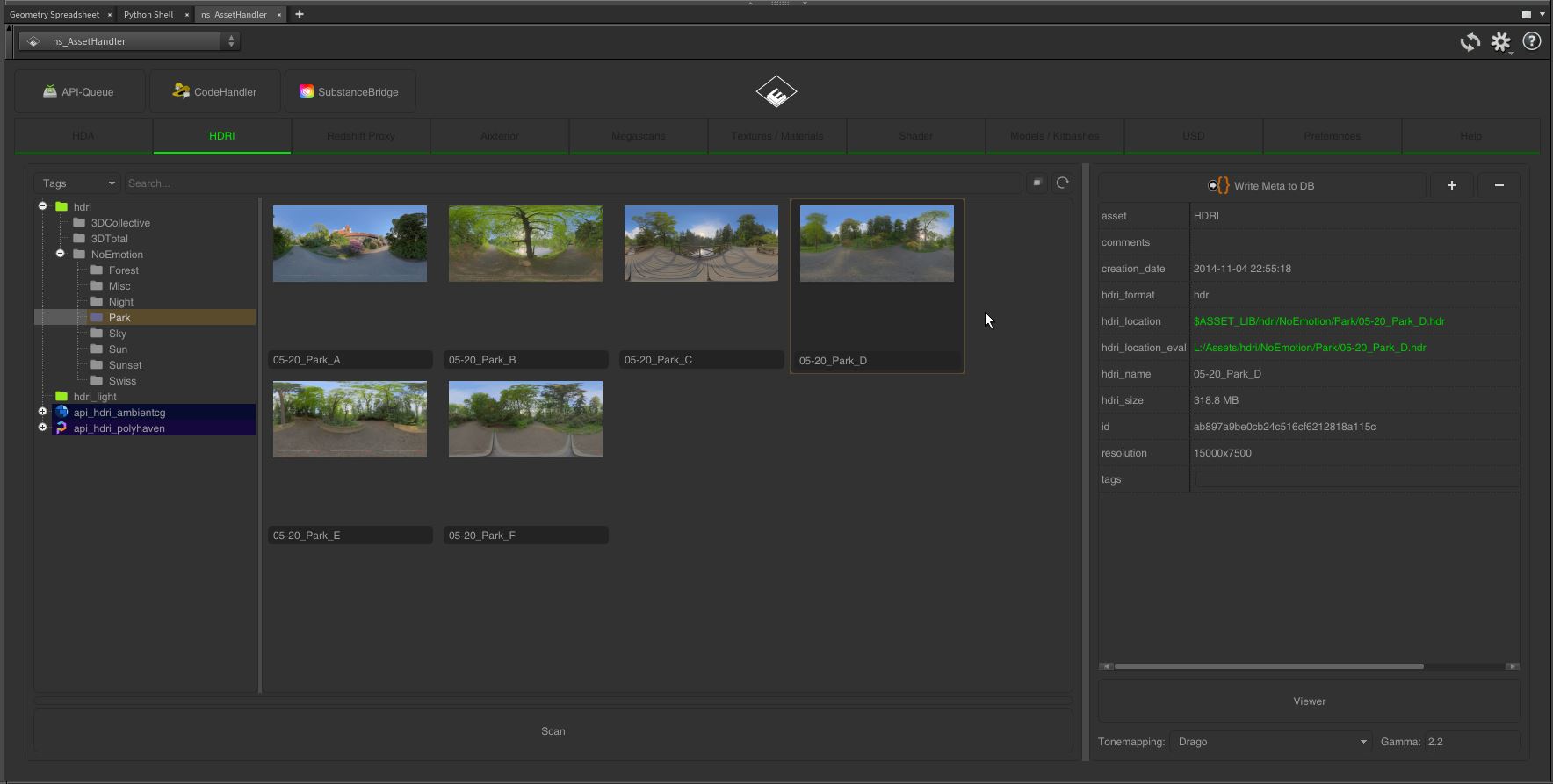The image size is (1553, 784).
Task: Click the Scan button
Action: (x=553, y=730)
